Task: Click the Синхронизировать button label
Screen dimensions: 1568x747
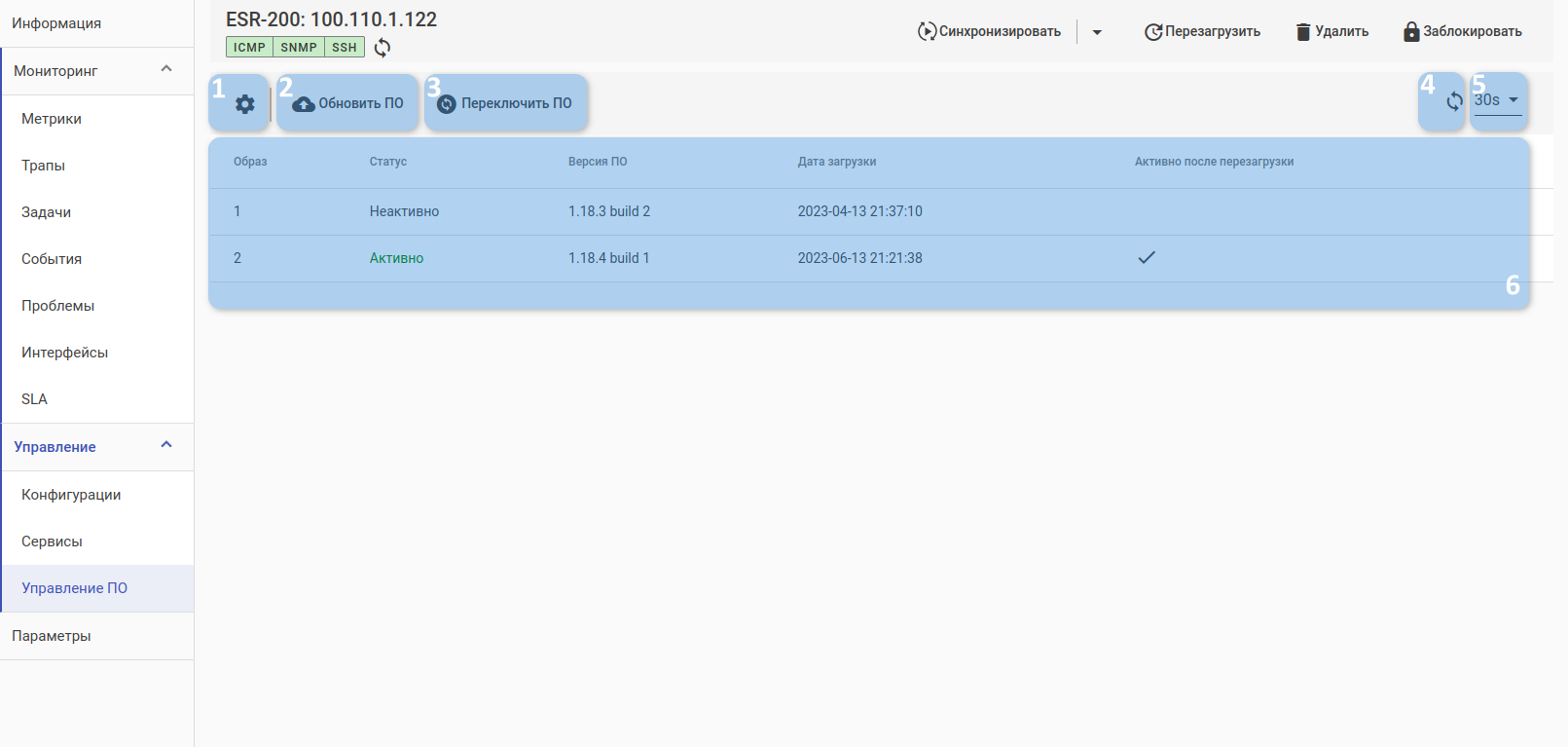Action: (1000, 32)
